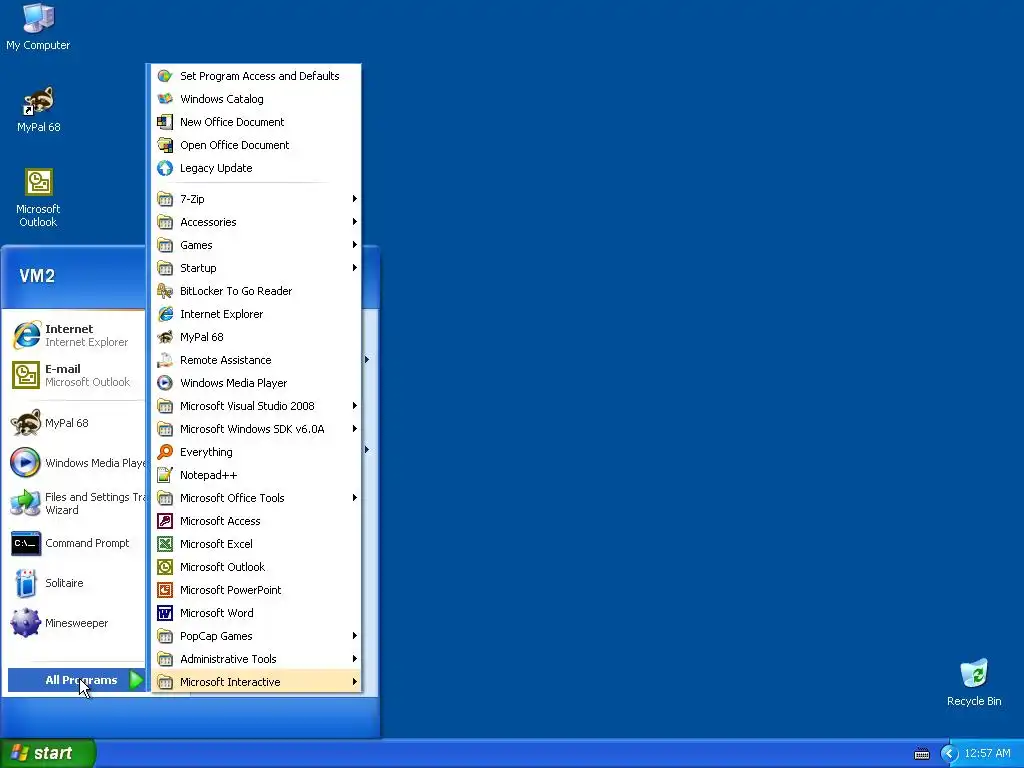
Task: Click the 12:57 AM taskbar clock
Action: point(987,754)
